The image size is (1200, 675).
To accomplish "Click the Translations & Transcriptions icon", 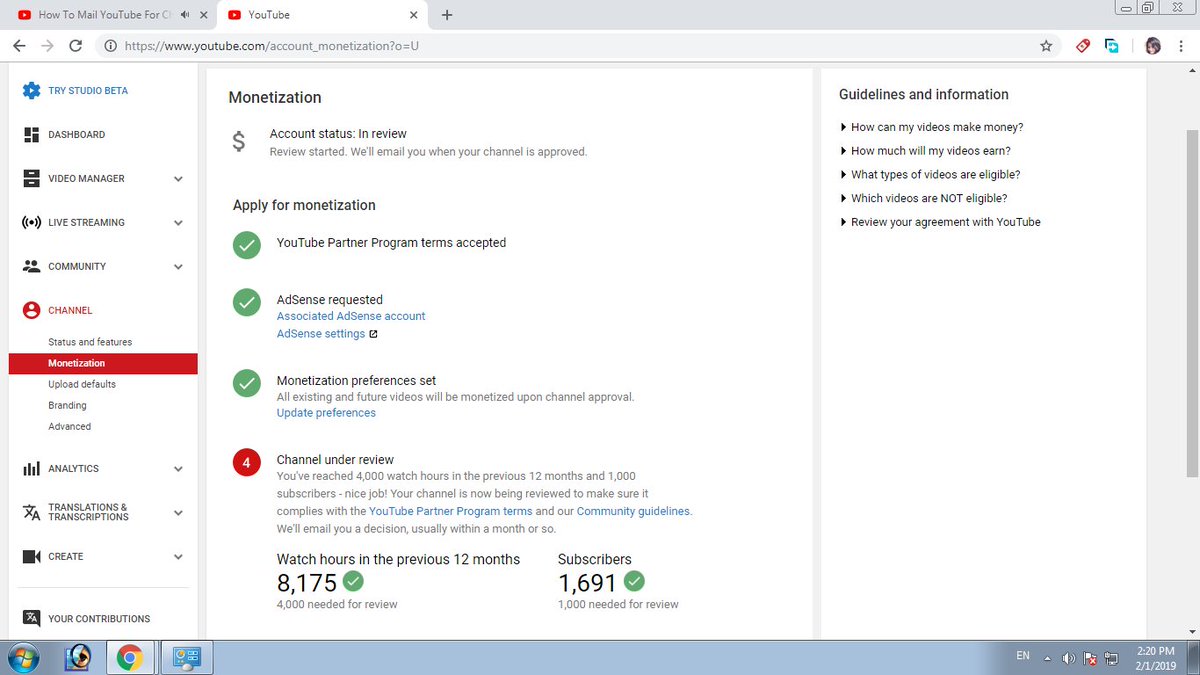I will click(x=31, y=512).
